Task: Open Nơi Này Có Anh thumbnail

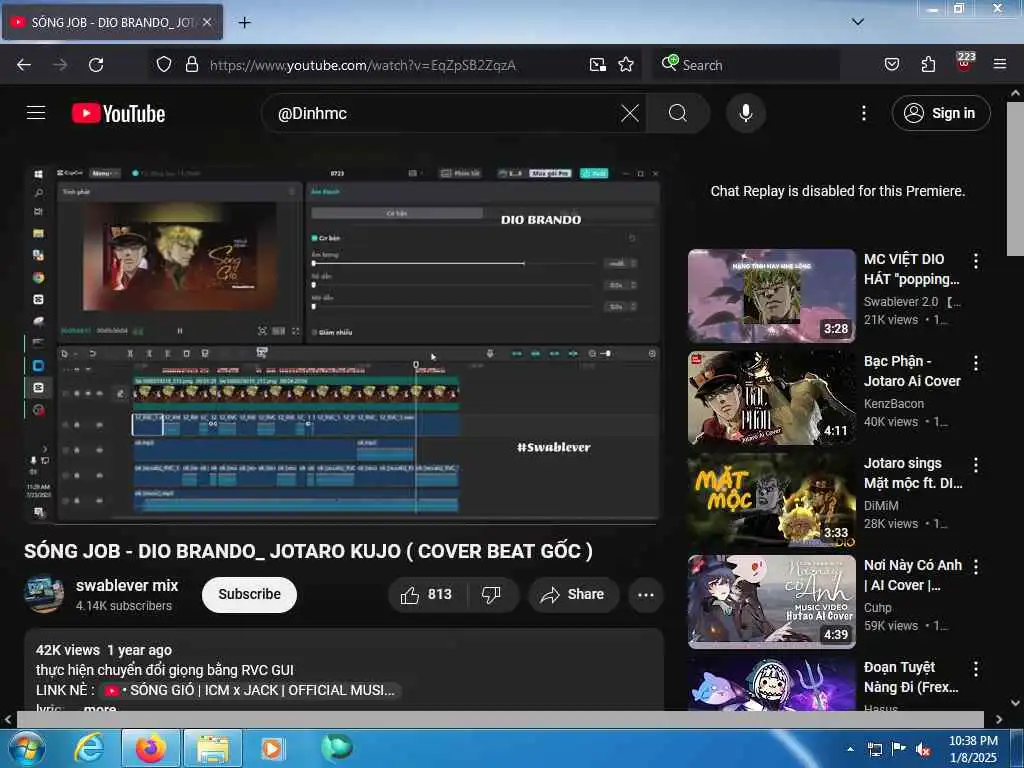Action: tap(771, 601)
